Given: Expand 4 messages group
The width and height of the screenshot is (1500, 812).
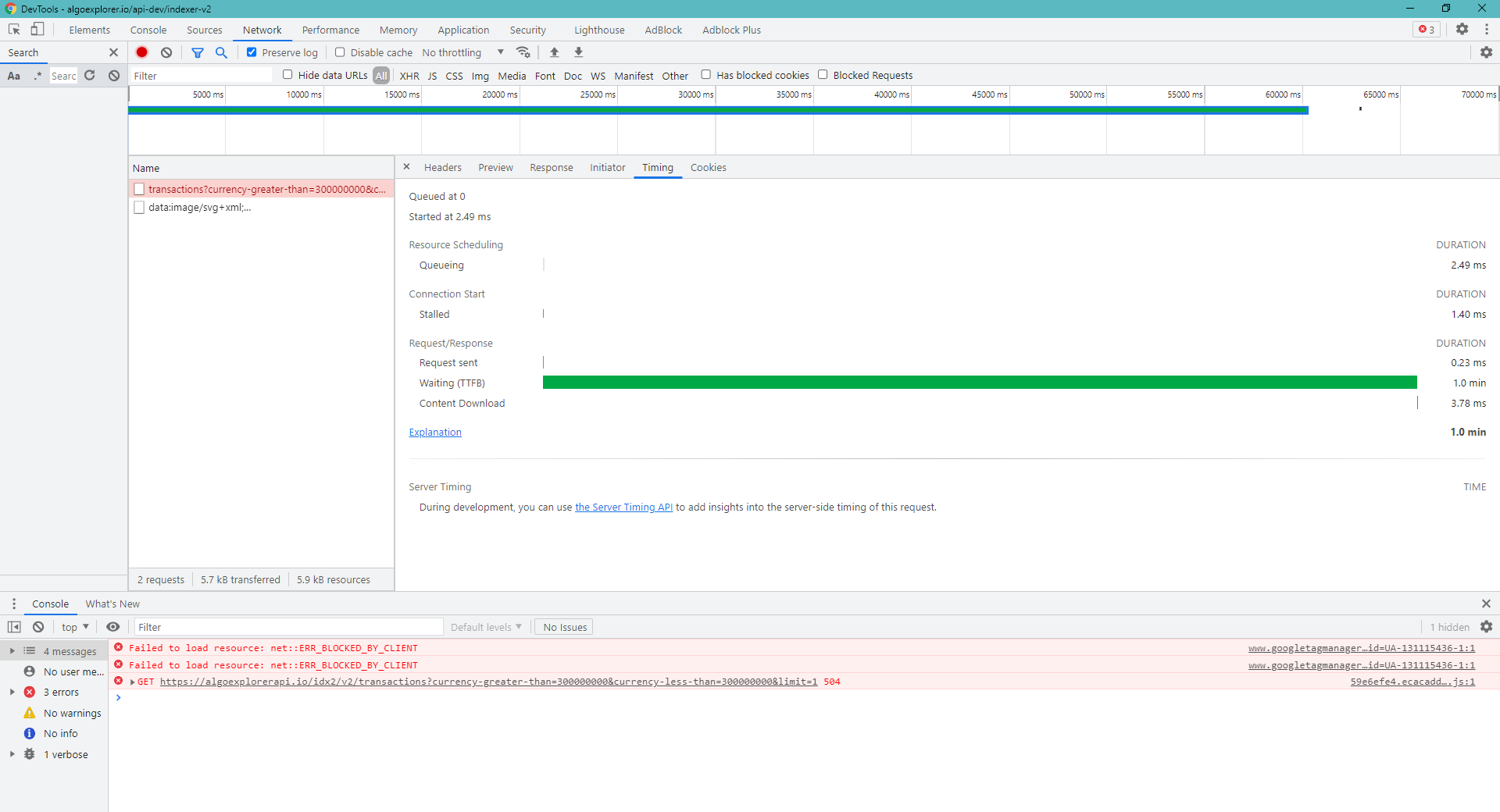Looking at the screenshot, I should click(12, 650).
